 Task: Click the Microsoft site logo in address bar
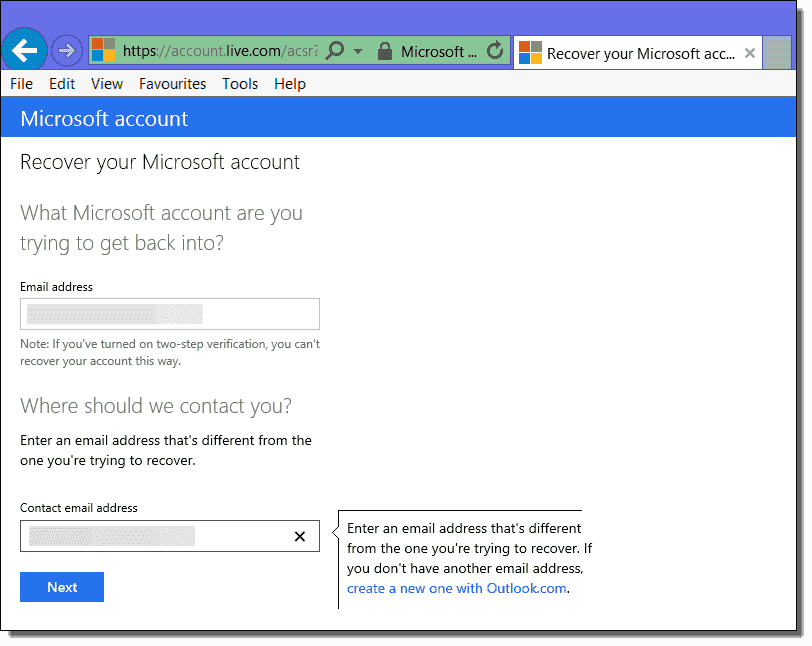(104, 50)
